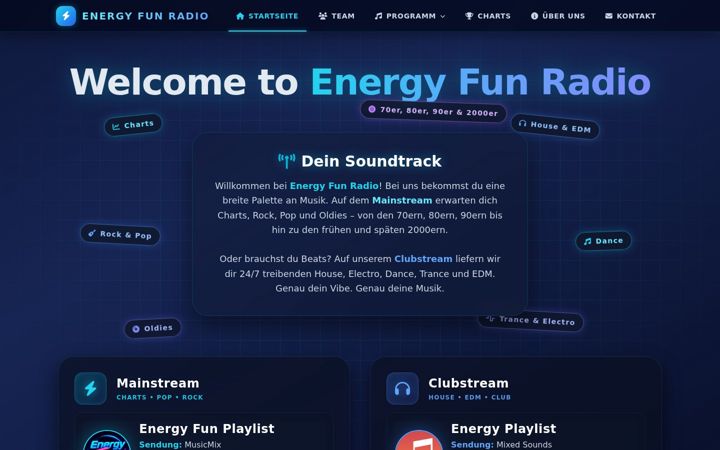Screen dimensions: 720x450
Task: Click the home icon beside Startseite
Action: [240, 16]
